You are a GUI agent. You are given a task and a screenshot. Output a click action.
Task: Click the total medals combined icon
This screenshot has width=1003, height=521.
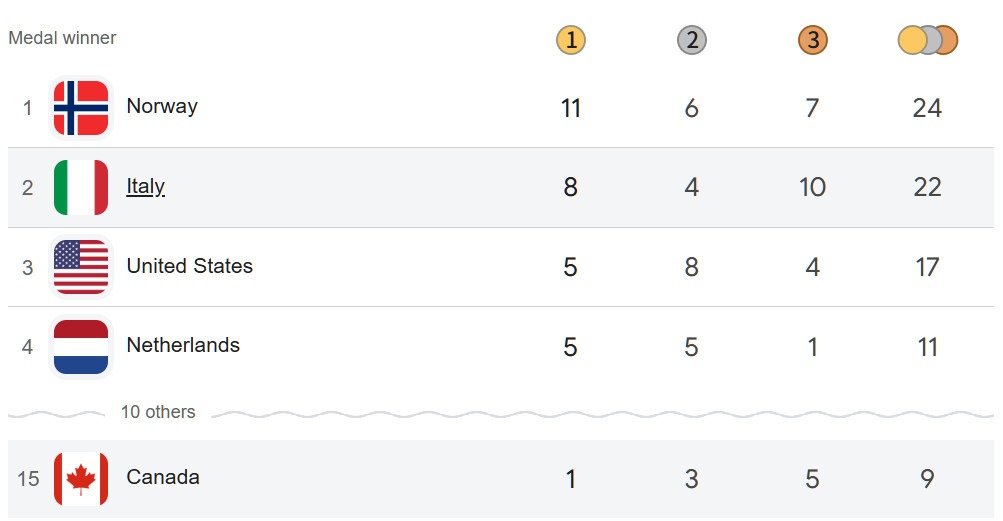927,40
